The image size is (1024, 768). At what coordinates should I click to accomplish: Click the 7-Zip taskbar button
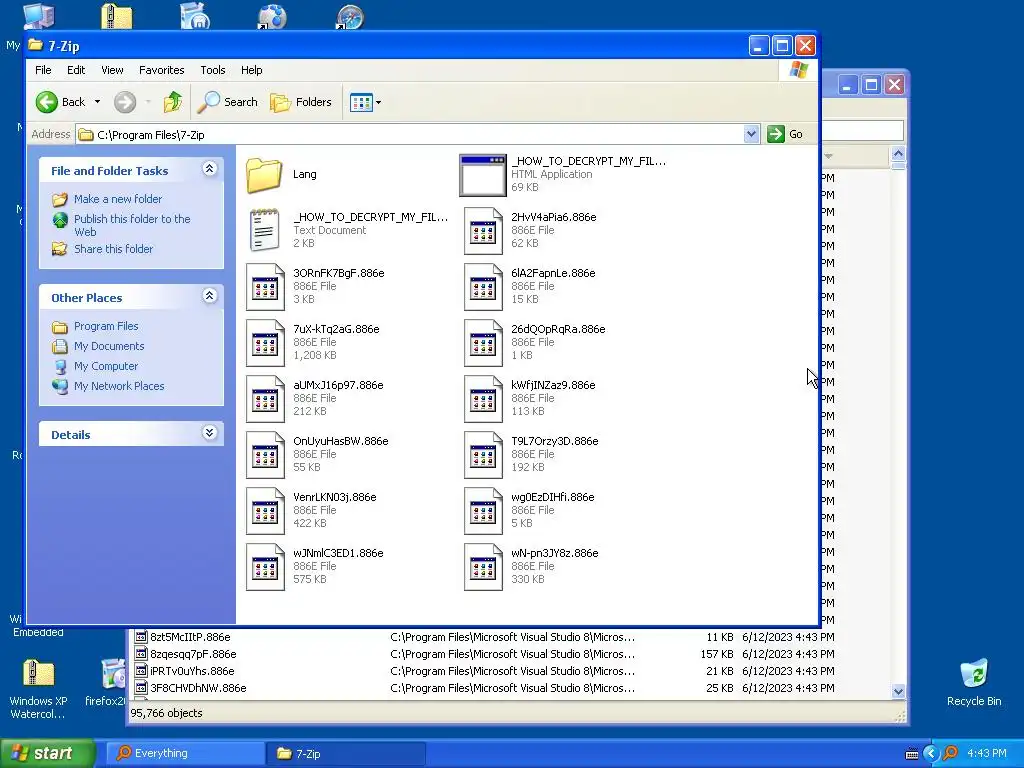[x=346, y=754]
